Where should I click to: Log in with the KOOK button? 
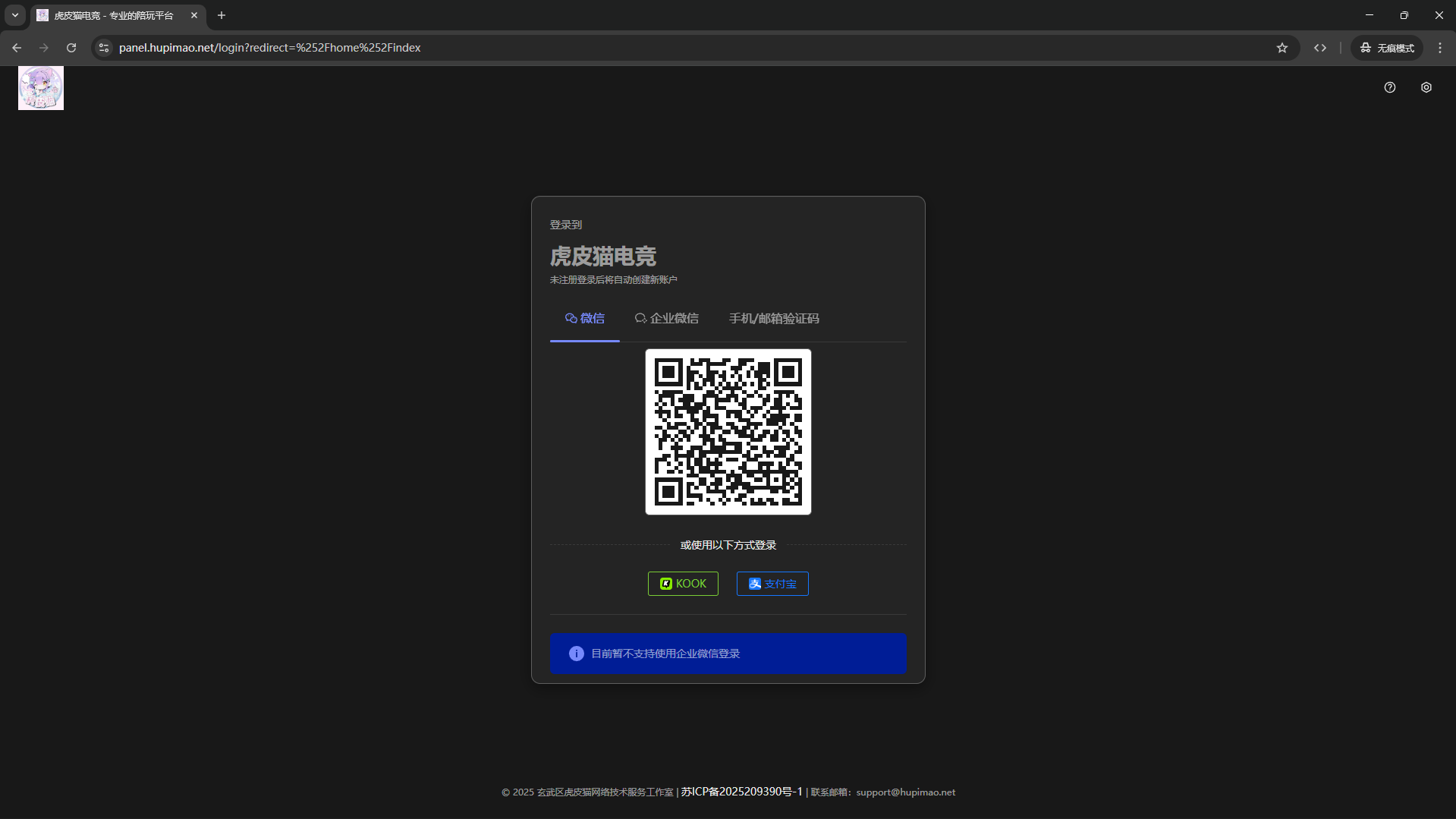682,584
